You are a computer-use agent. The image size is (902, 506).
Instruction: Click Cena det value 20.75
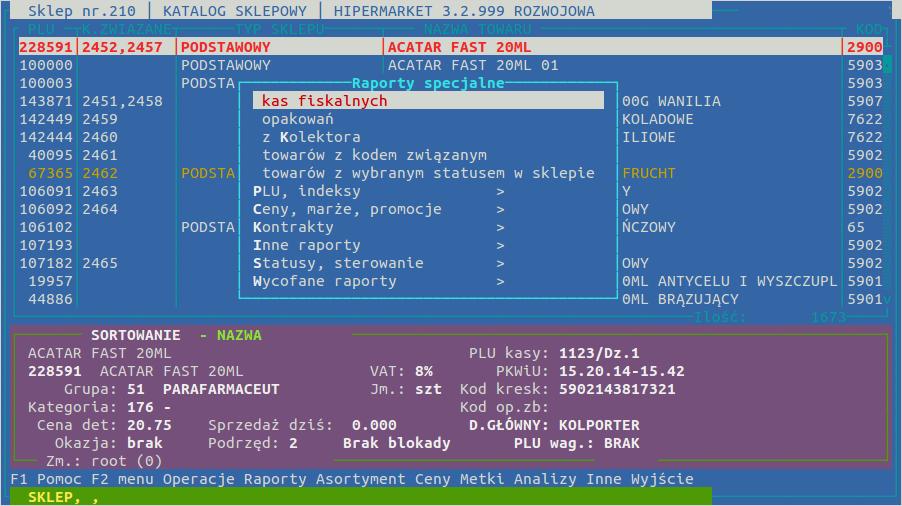pyautogui.click(x=150, y=426)
